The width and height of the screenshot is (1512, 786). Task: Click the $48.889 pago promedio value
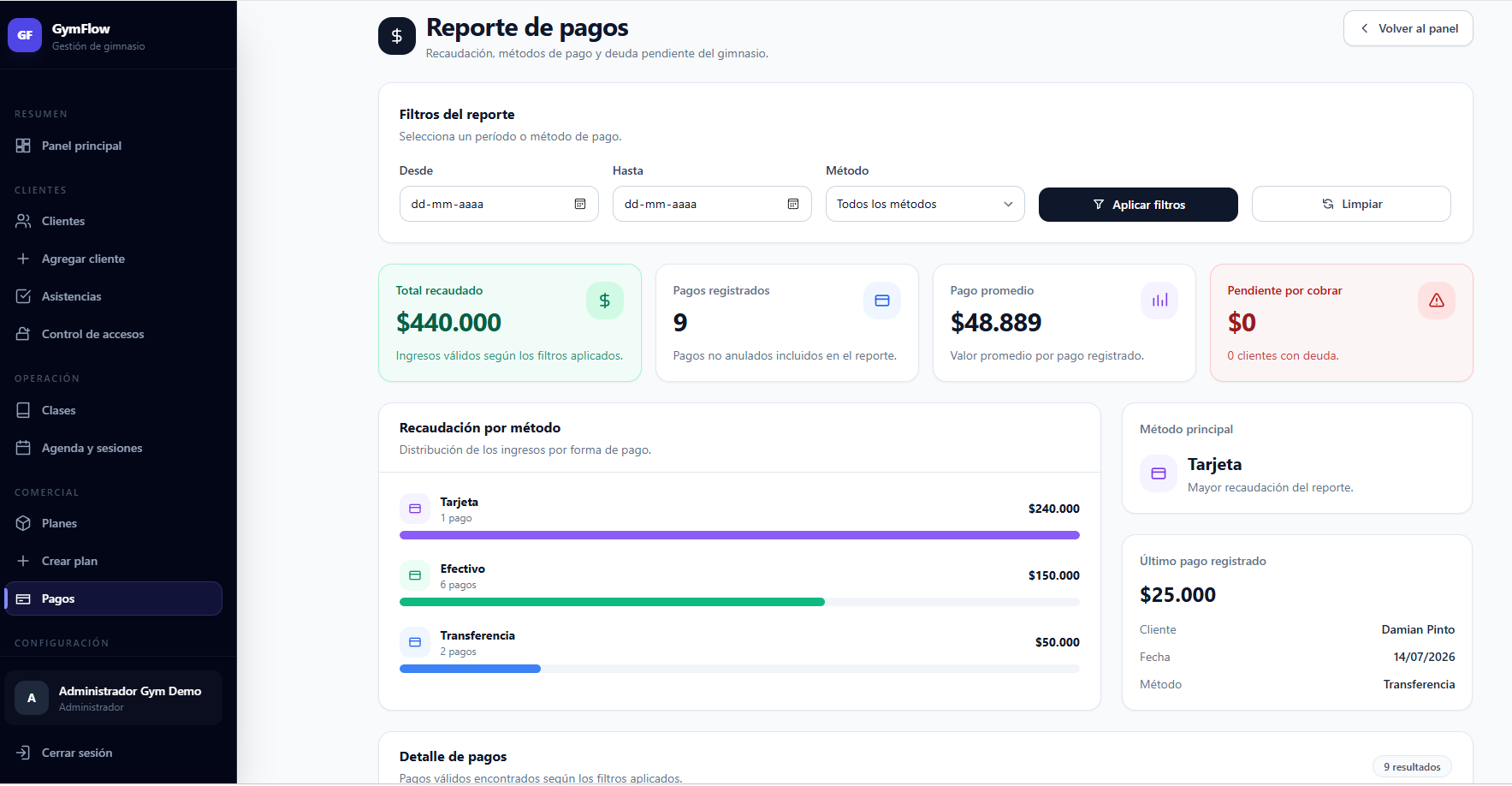(996, 323)
